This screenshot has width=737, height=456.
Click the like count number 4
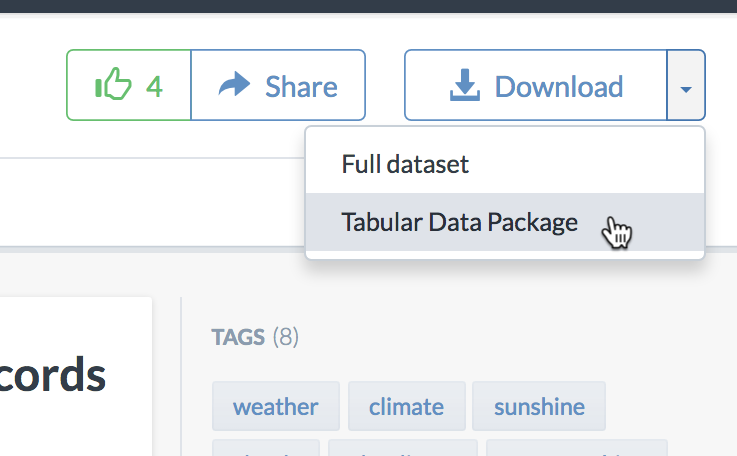(x=154, y=87)
